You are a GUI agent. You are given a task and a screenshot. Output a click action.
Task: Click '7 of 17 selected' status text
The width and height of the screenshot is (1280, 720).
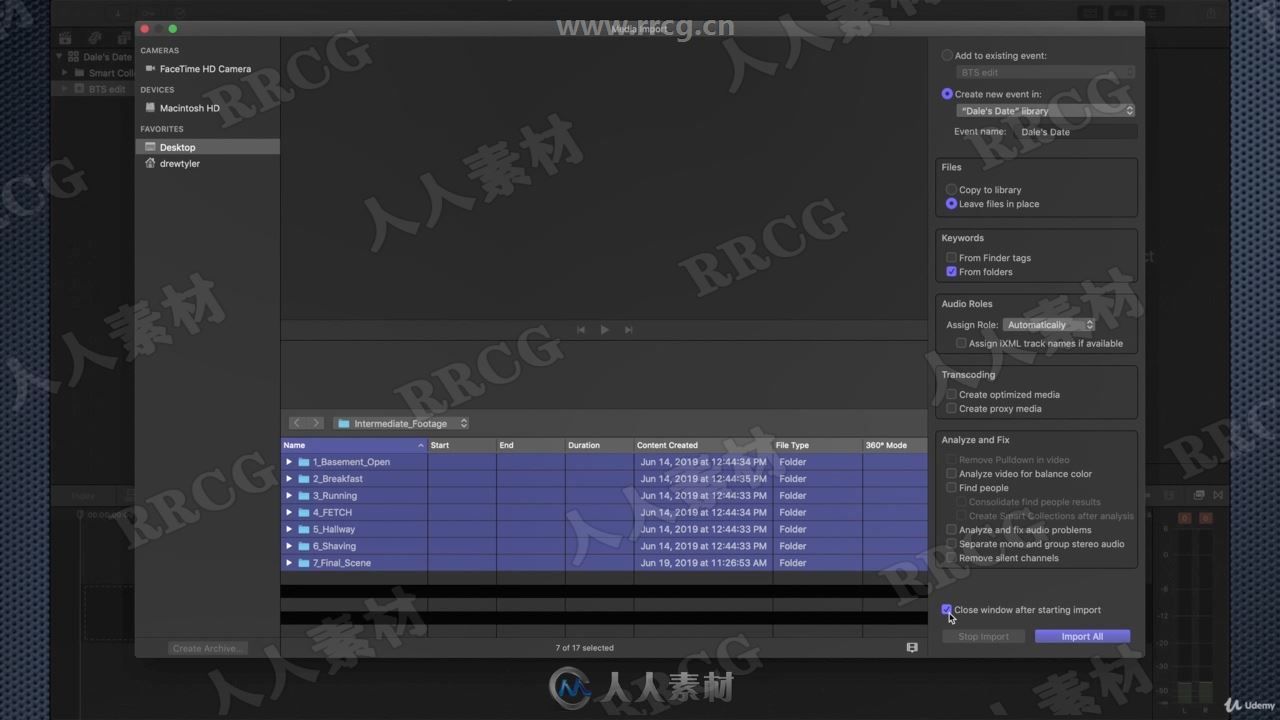click(x=584, y=648)
